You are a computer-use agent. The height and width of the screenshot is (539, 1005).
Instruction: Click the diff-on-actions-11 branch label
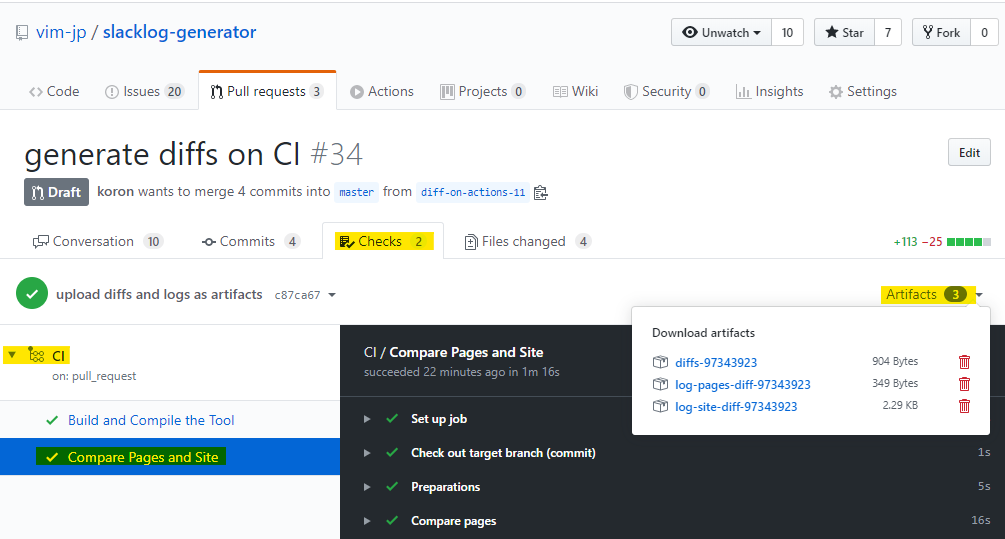click(x=473, y=192)
